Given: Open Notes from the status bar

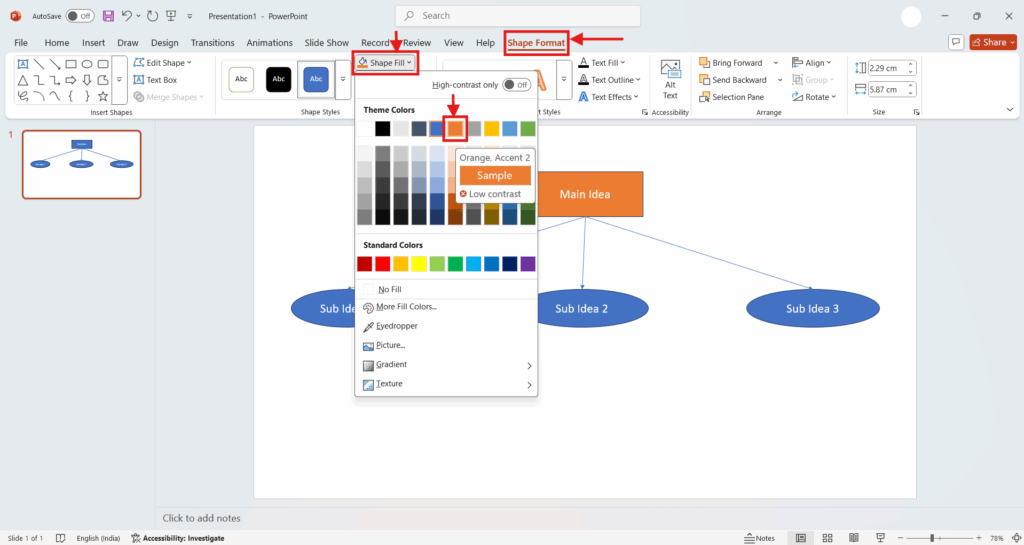Looking at the screenshot, I should click(x=759, y=538).
